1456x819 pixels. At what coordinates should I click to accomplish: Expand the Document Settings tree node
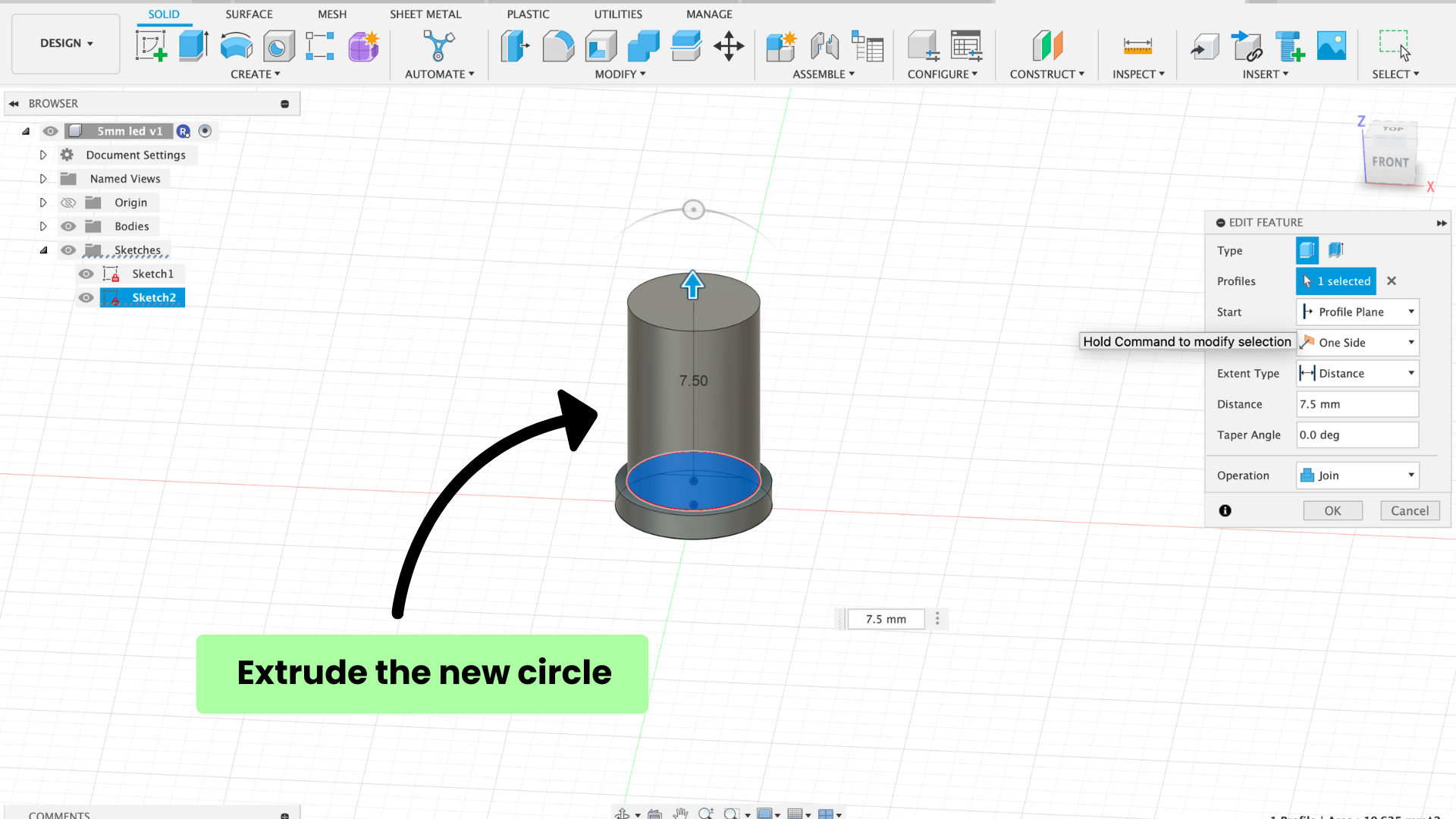click(43, 155)
